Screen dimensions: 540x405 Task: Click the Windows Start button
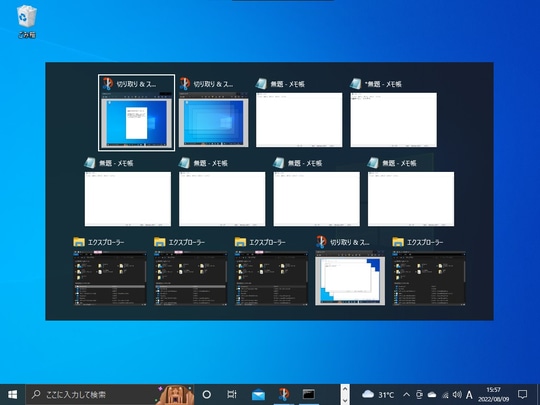12,394
